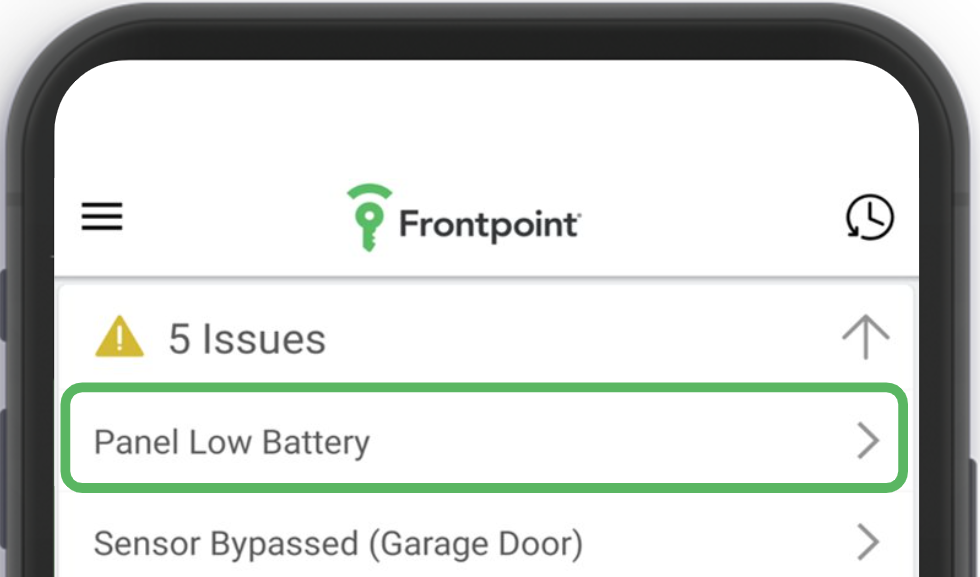Open the hamburger navigation menu
The height and width of the screenshot is (577, 980).
pos(102,216)
